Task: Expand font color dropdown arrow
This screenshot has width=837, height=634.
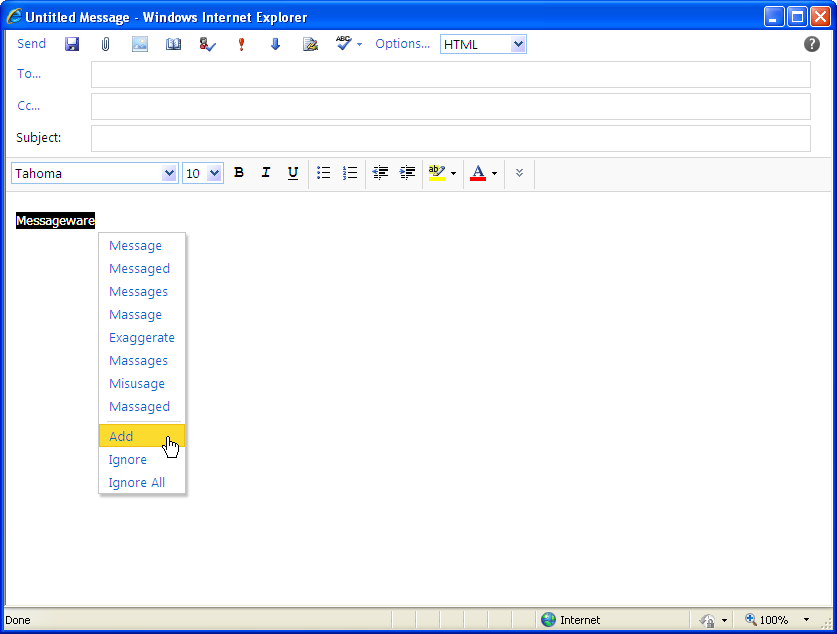Action: (494, 173)
